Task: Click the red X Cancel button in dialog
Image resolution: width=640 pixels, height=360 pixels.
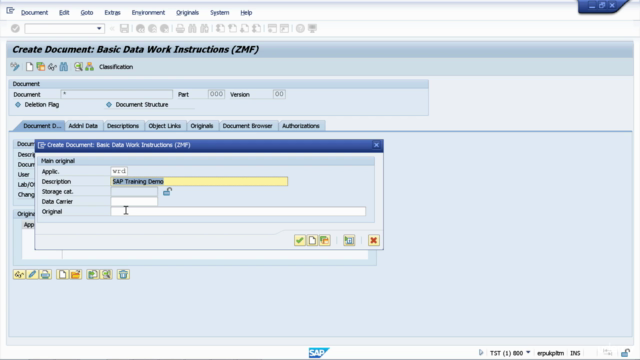Action: point(373,240)
